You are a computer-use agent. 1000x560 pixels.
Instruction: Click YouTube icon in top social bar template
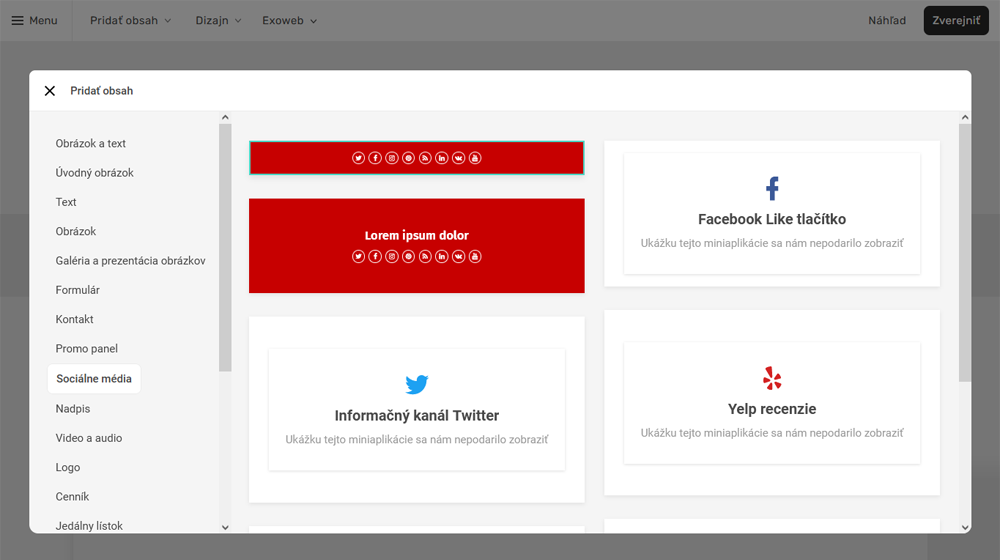475,158
